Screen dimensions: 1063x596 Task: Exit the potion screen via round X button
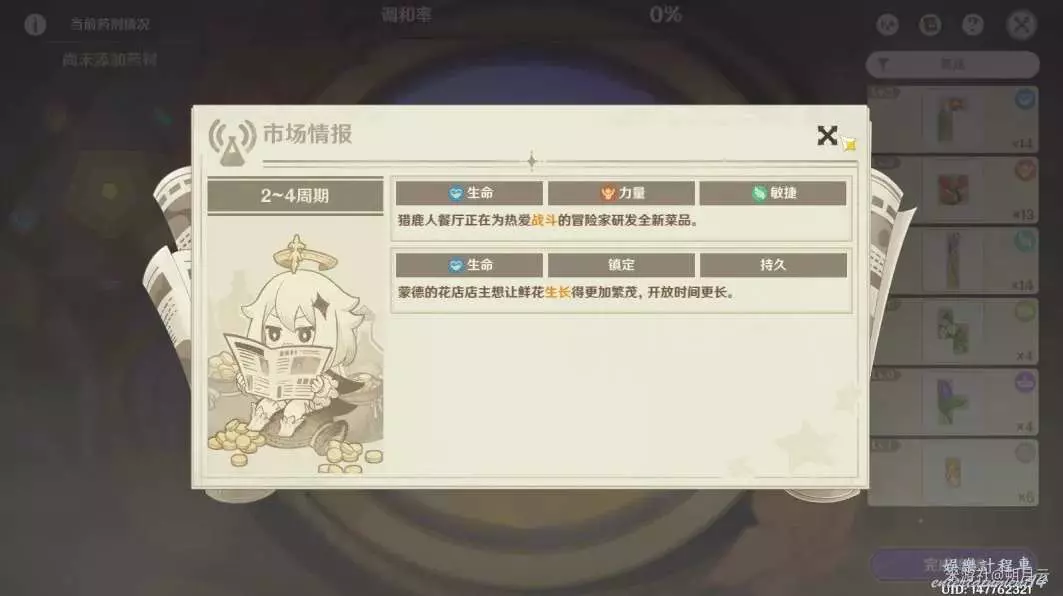(x=1021, y=25)
